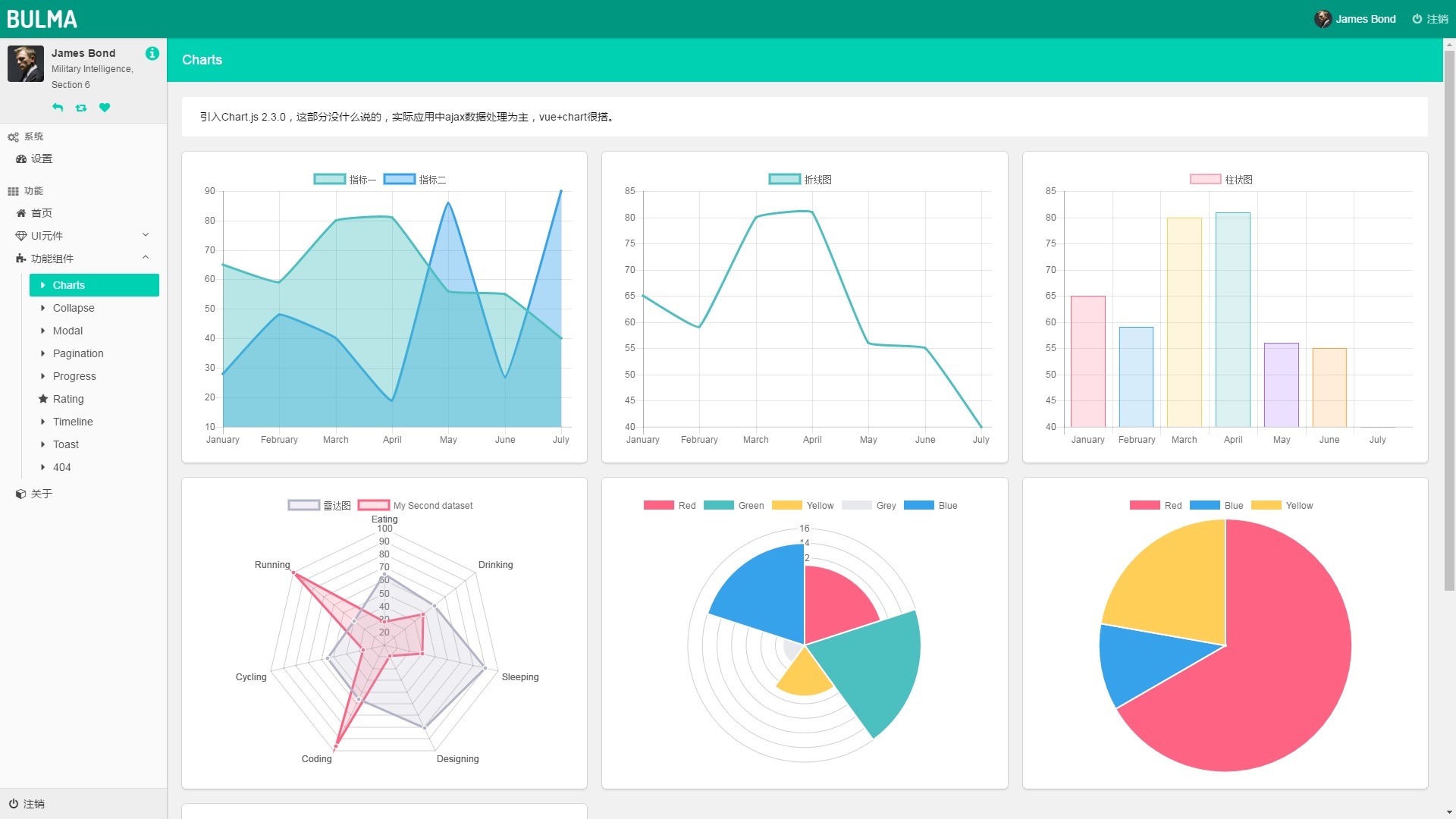The image size is (1456, 819).
Task: Toggle the Timeline sidebar item
Action: (73, 421)
